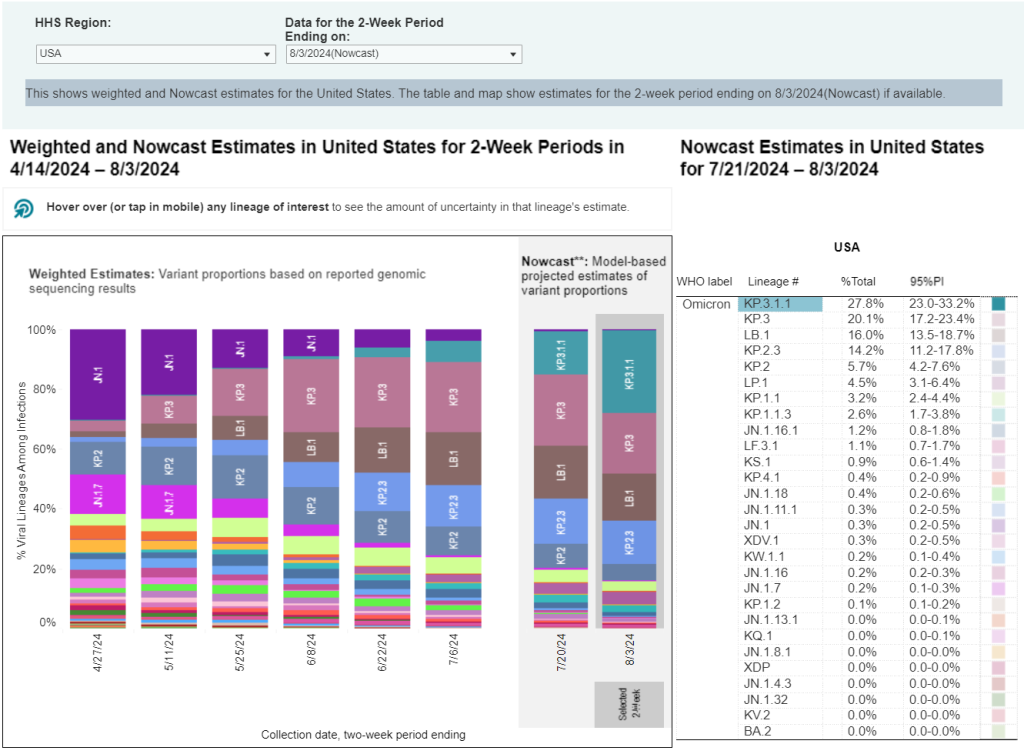Select the highlighted KP.3.1.1 lineage cell
This screenshot has height=754, width=1024.
tap(781, 304)
